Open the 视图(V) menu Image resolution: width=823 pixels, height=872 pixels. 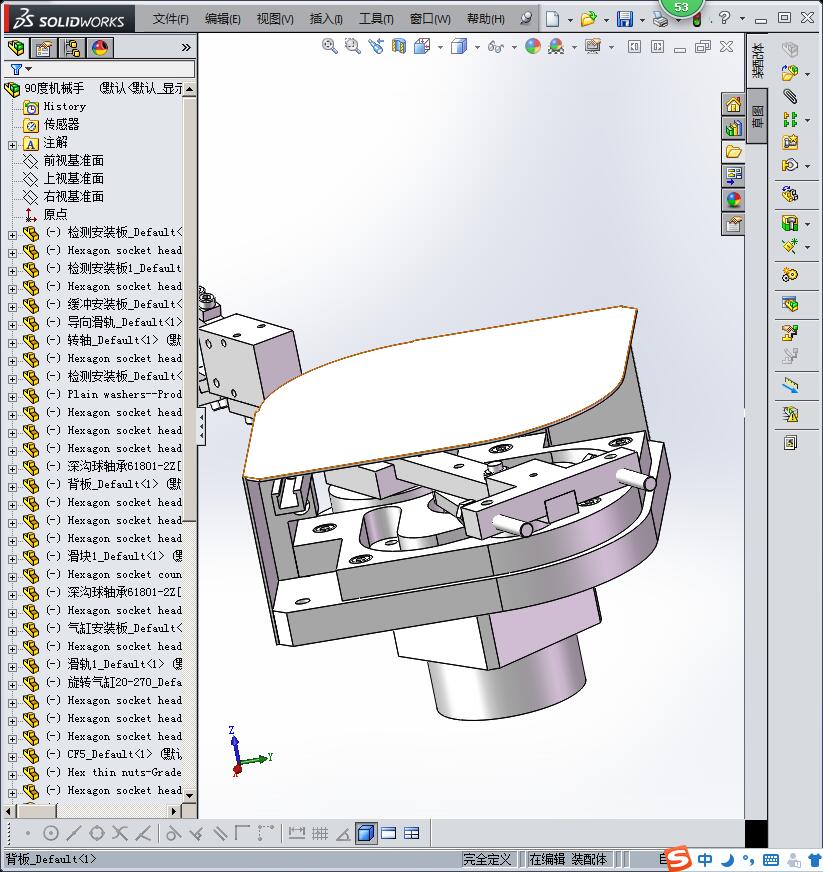point(275,19)
